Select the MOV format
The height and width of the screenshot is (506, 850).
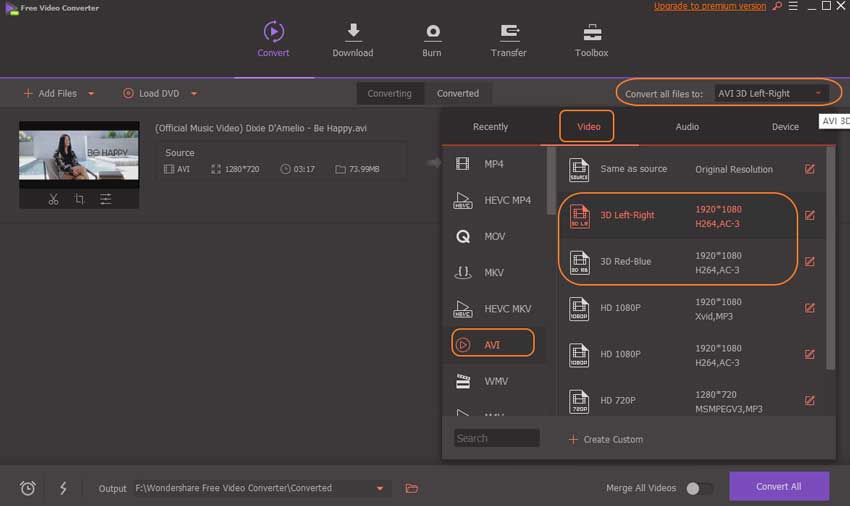click(x=493, y=236)
